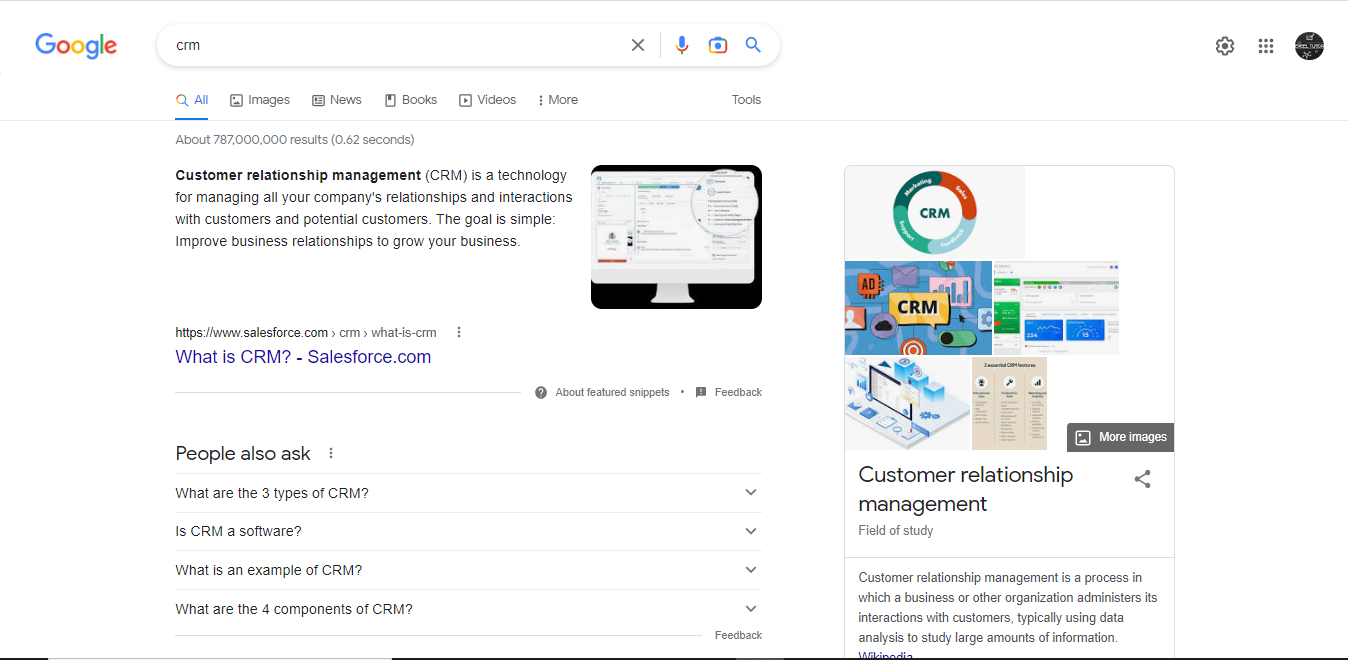Select the All results tab
The image size is (1348, 660).
click(192, 100)
